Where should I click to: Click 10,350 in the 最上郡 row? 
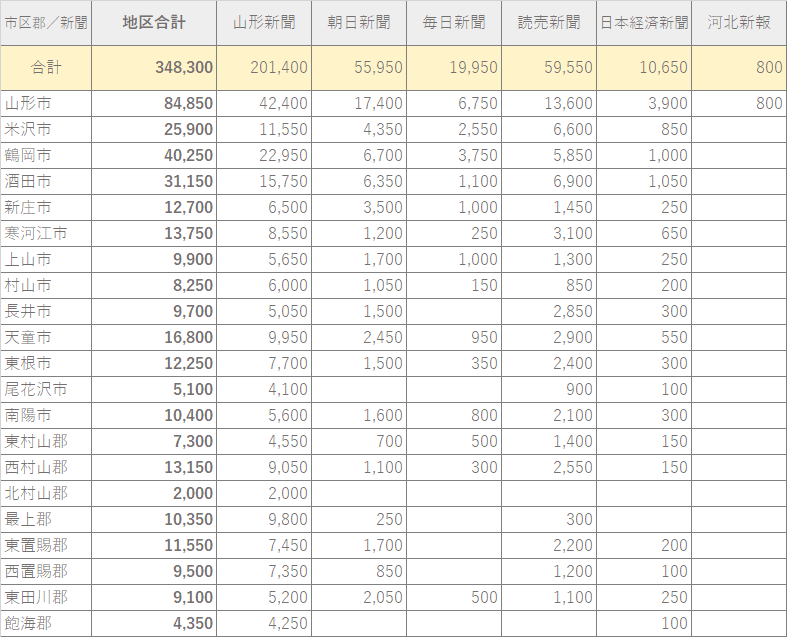point(154,520)
